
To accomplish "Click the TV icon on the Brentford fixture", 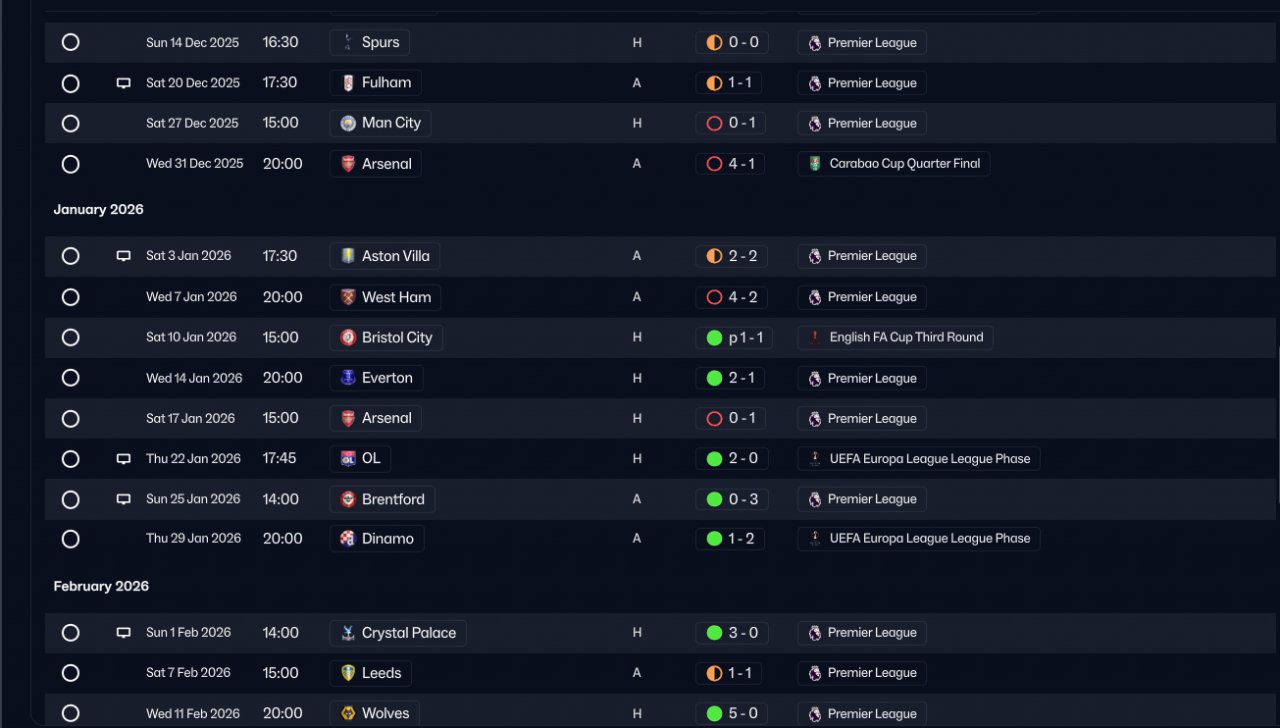I will pos(124,499).
